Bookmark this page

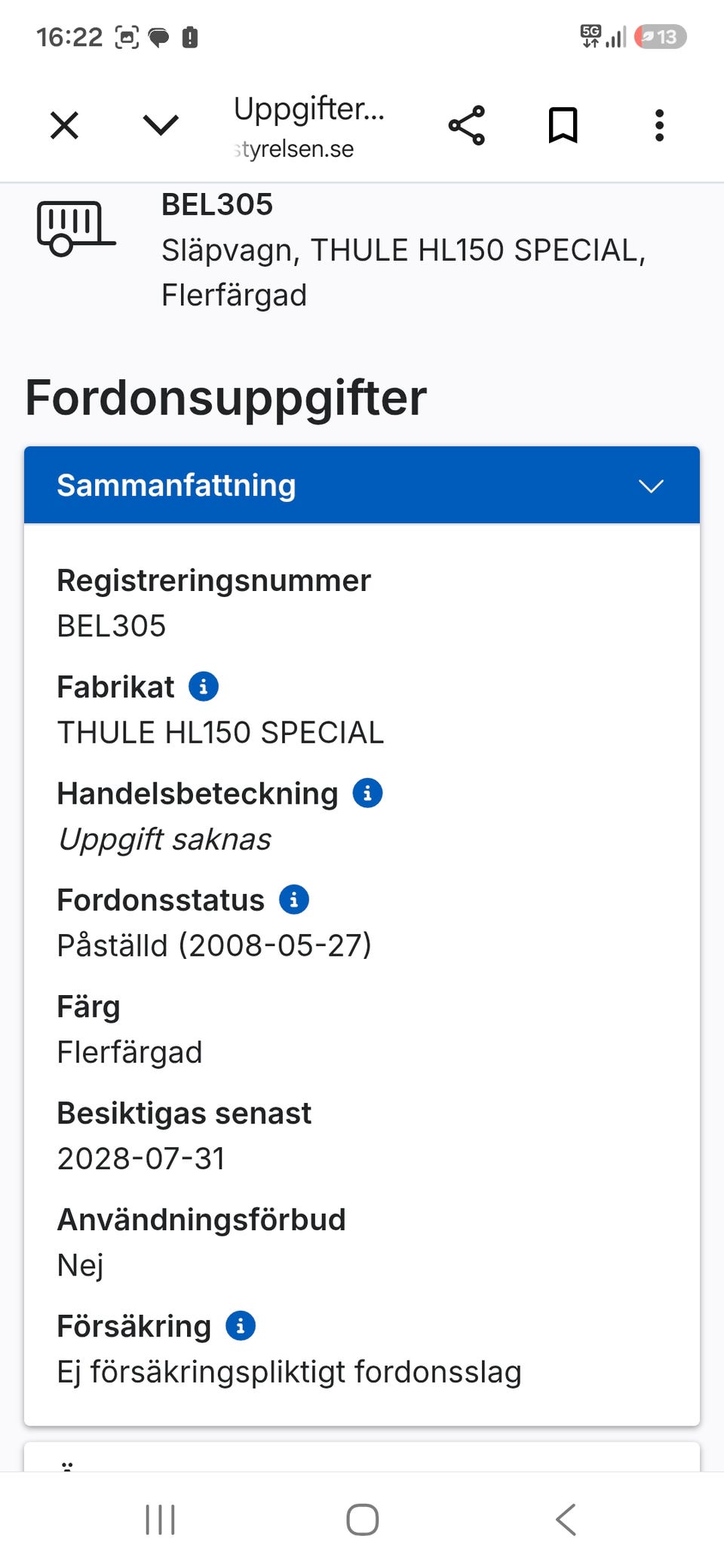(x=563, y=125)
